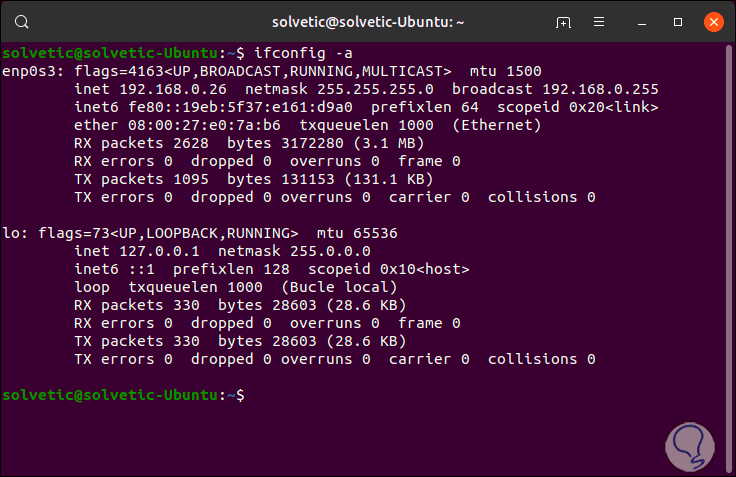Click the lo loopback interface name
The image size is (736, 477).
click(10, 233)
